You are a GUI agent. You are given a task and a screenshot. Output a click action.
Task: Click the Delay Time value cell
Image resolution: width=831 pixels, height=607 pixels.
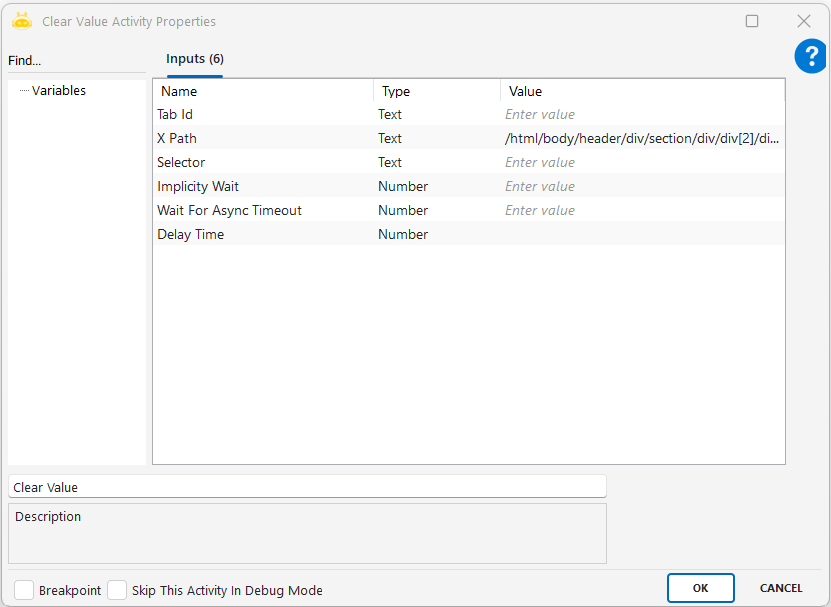641,235
